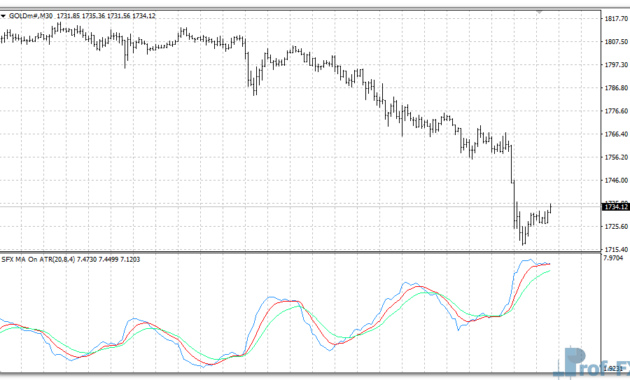Viewport: 630px width, 380px height.
Task: Click the indicator value 7.1203
Action: (x=130, y=259)
